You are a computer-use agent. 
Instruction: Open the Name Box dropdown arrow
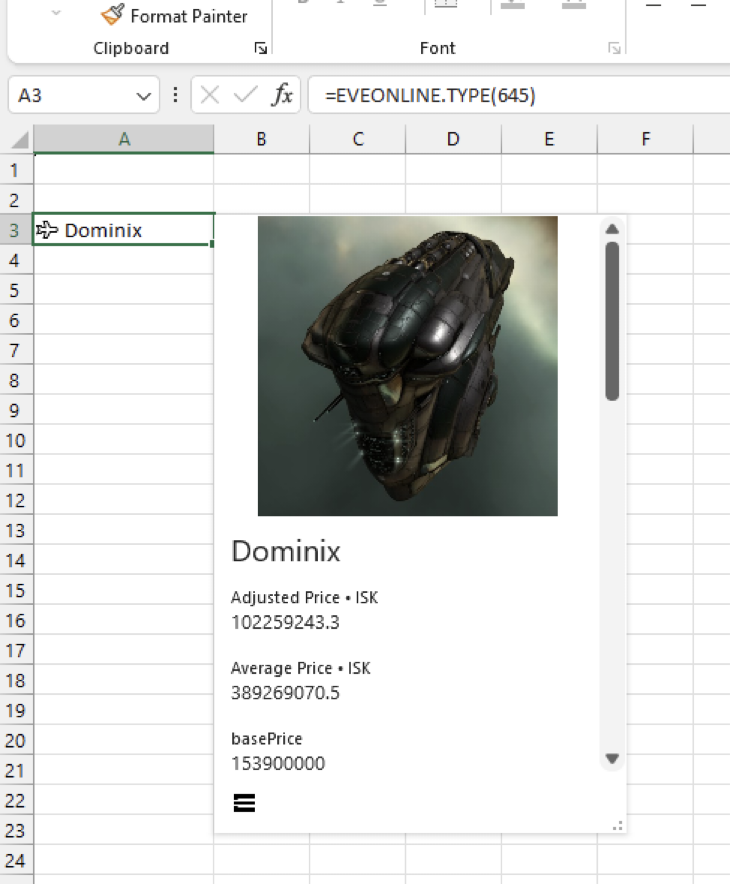click(x=144, y=96)
